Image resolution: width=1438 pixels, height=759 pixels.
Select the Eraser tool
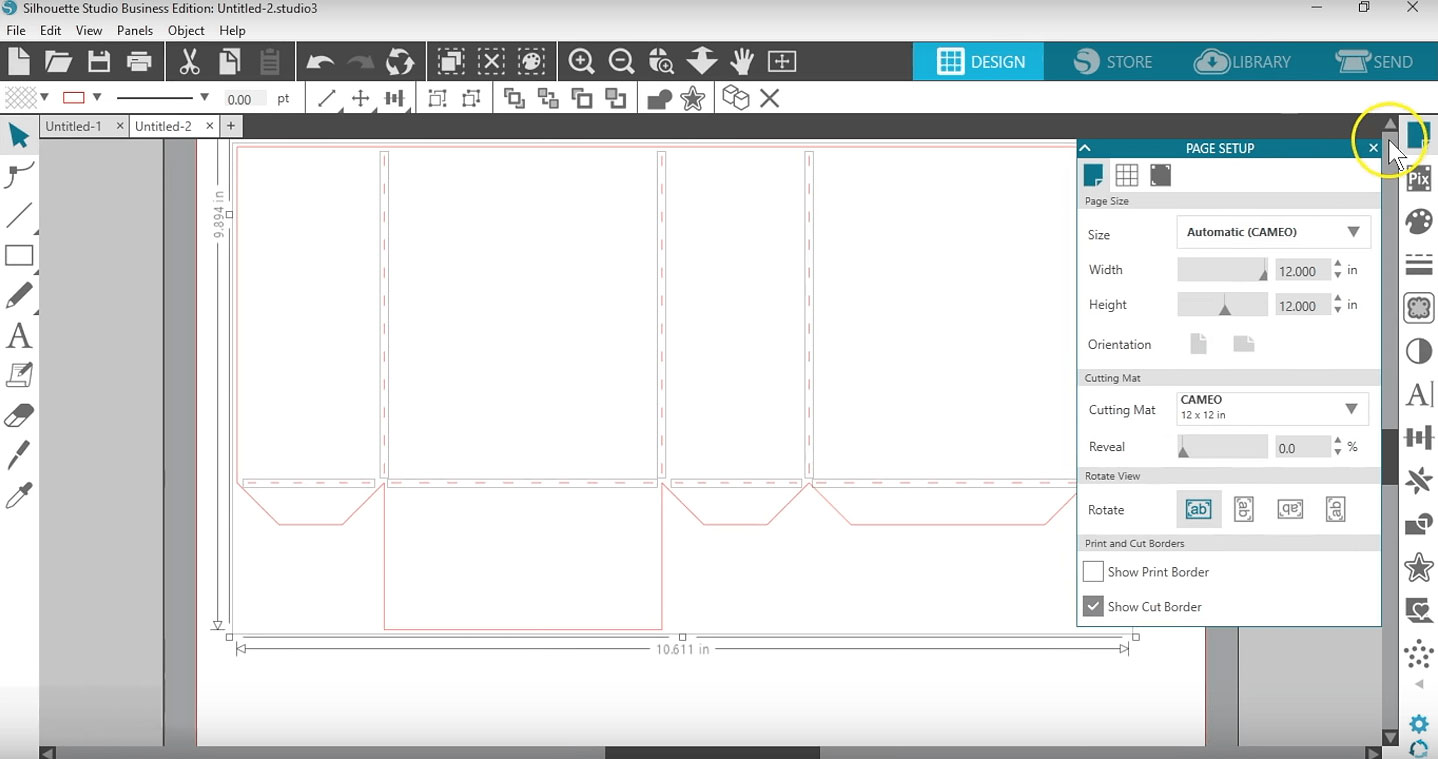pos(18,416)
